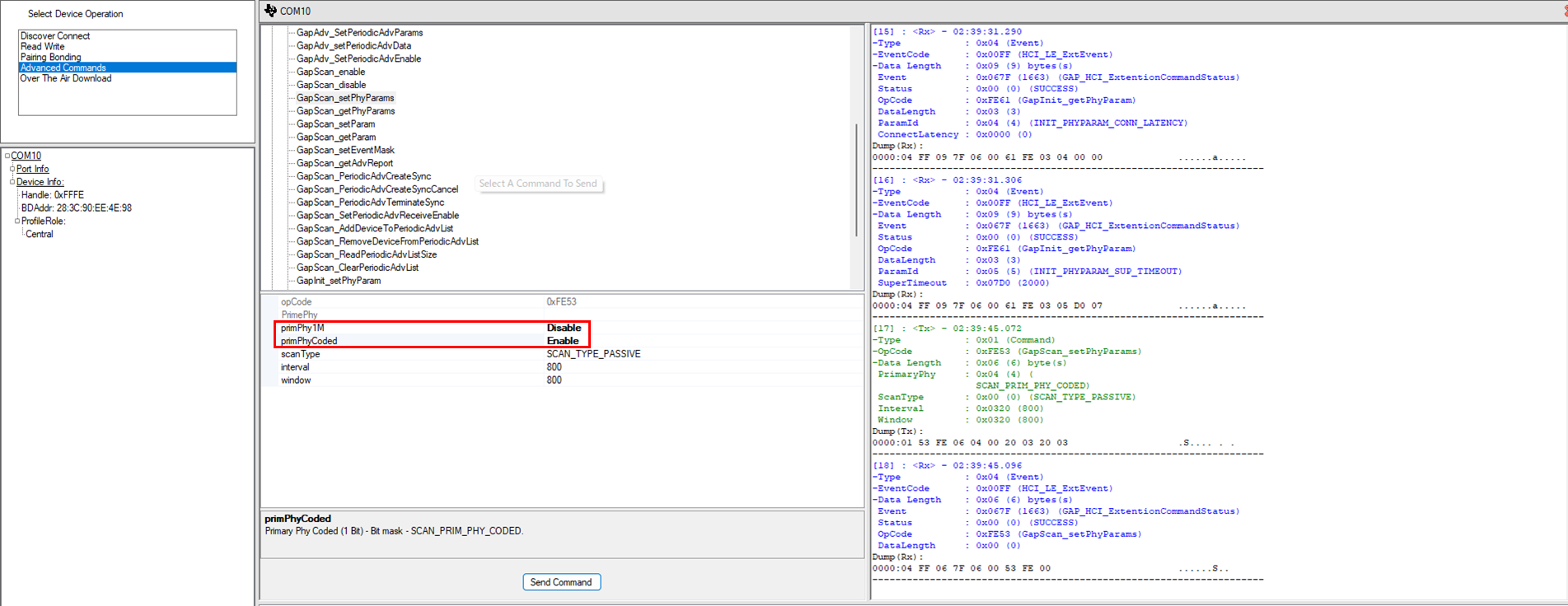1568x606 pixels.
Task: Click the Send Command button
Action: pos(561,582)
